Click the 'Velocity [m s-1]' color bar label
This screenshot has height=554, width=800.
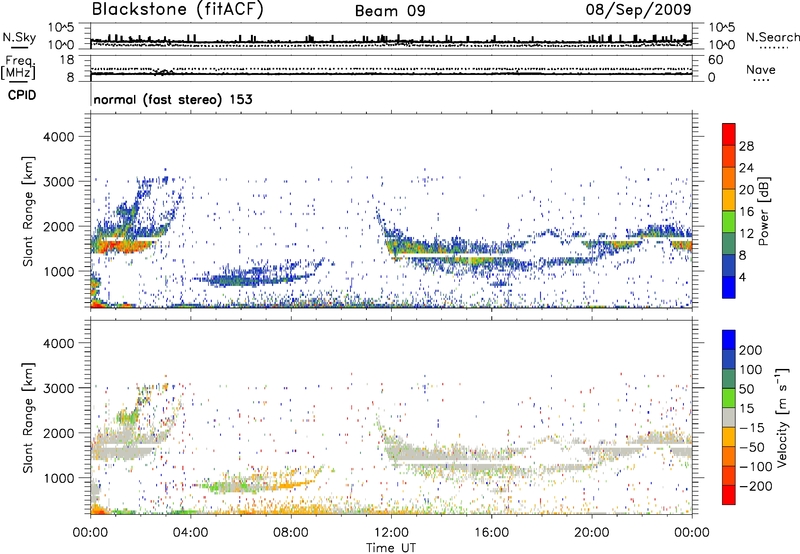click(x=782, y=417)
